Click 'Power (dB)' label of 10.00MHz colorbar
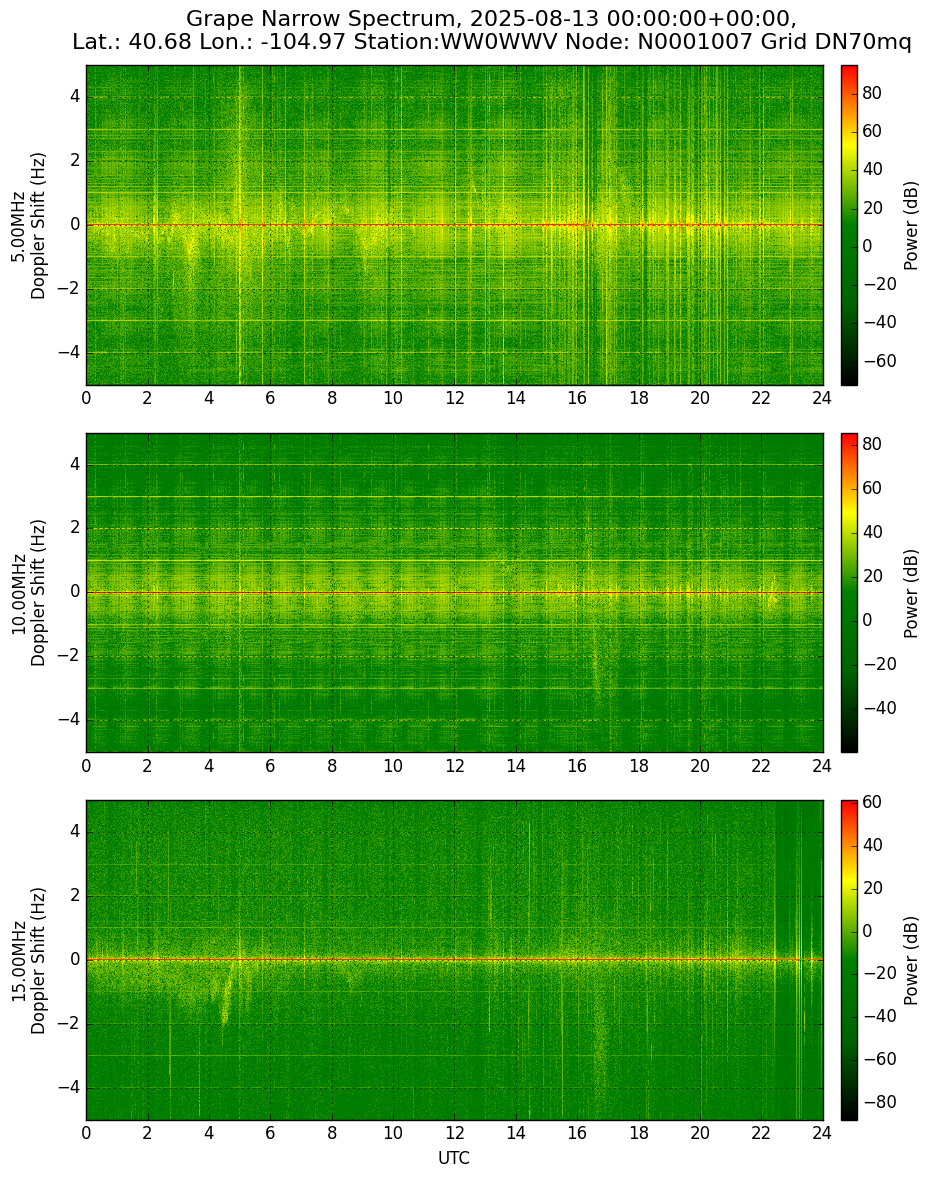 point(911,593)
